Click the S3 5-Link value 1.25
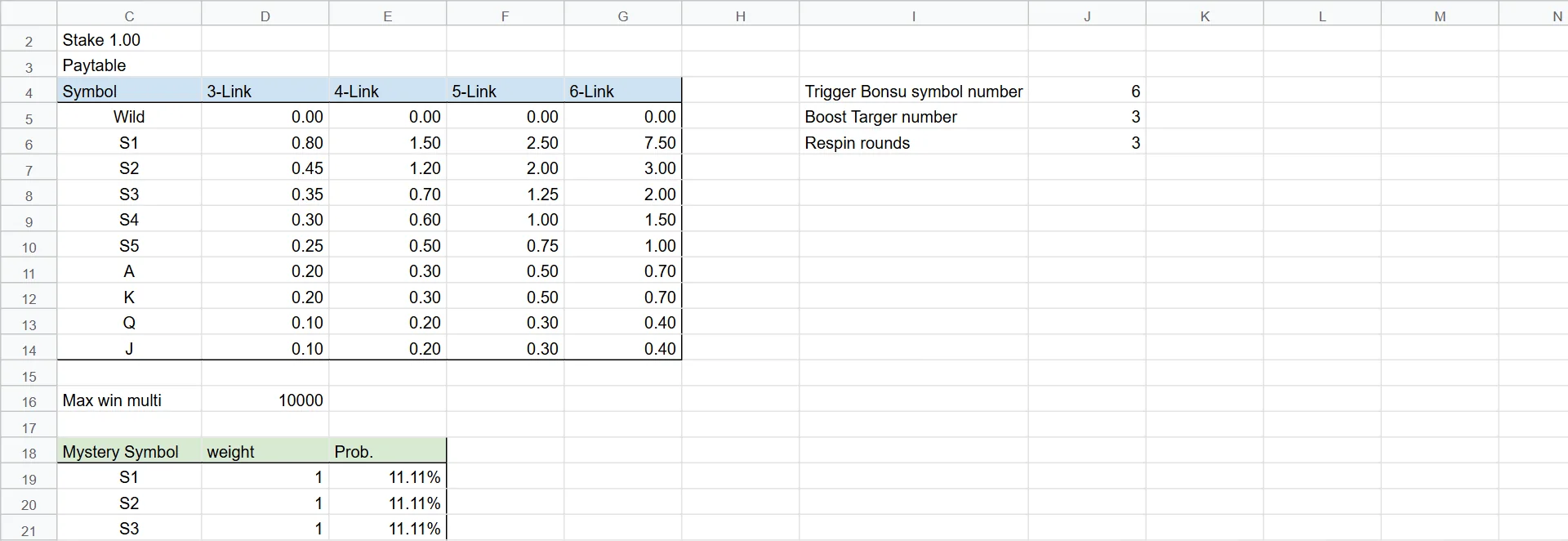1568x541 pixels. [505, 194]
